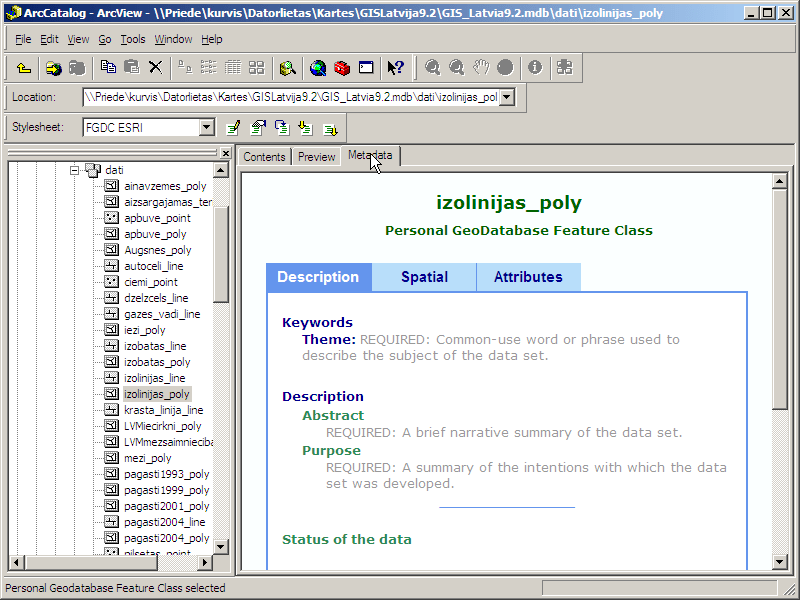Screen dimensions: 800x600
Task: Select the Create Thumbnail icon
Action: (564, 68)
